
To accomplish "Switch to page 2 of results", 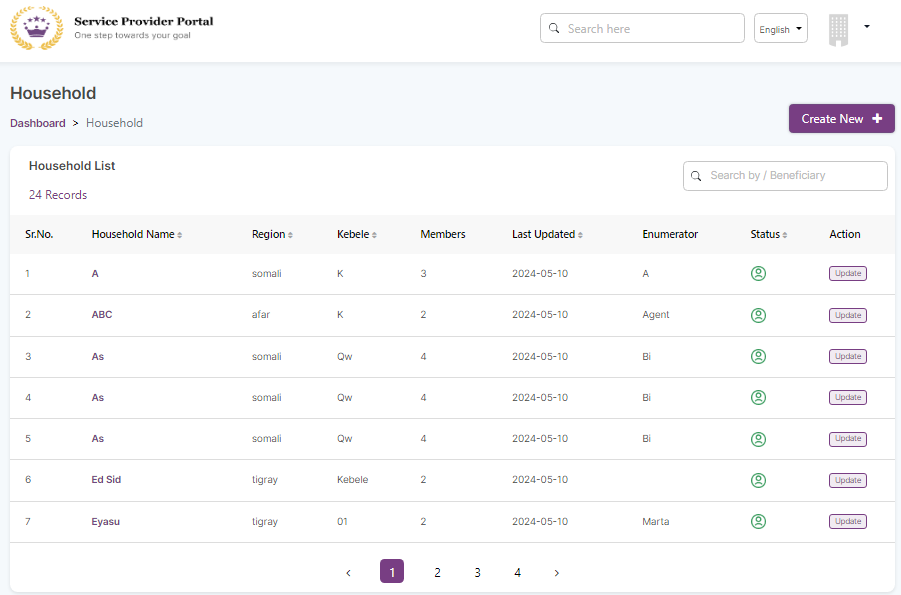I will pos(437,573).
